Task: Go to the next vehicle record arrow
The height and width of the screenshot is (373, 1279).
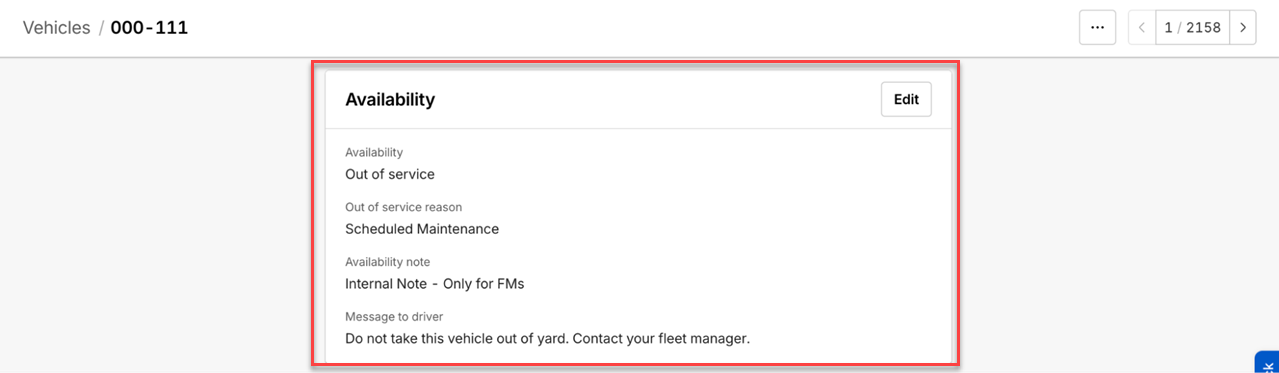Action: pos(1243,28)
